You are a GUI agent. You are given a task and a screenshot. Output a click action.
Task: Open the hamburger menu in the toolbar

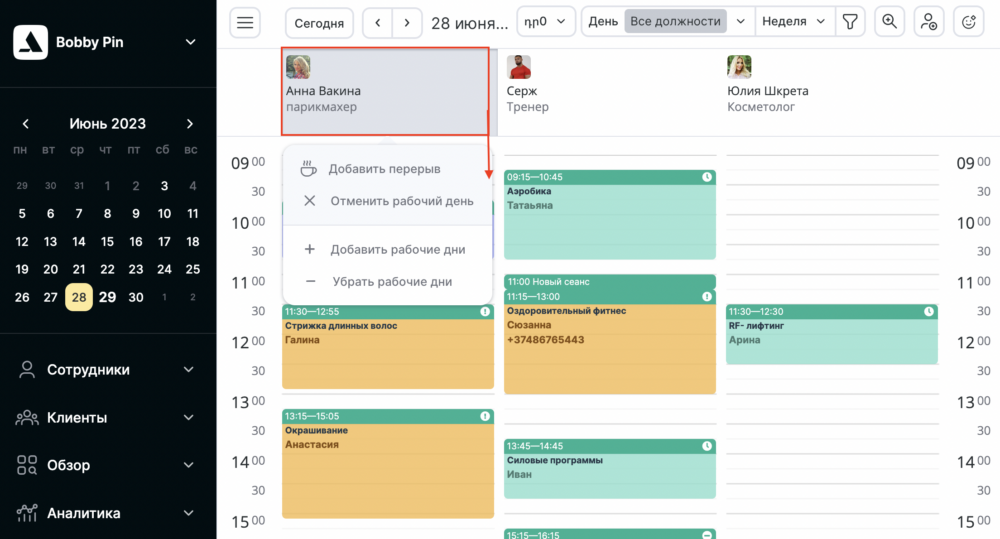tap(245, 22)
